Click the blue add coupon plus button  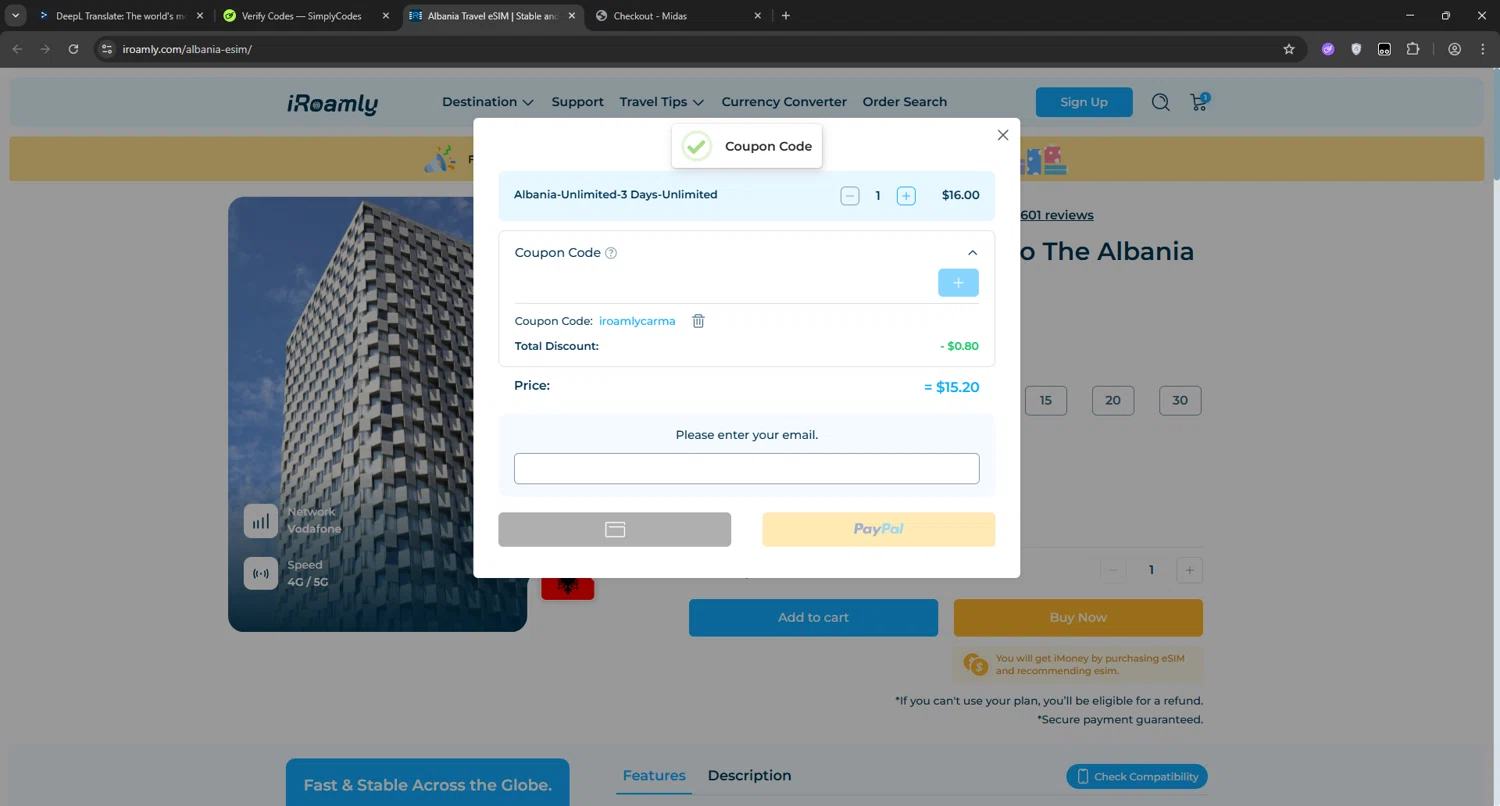tap(958, 283)
